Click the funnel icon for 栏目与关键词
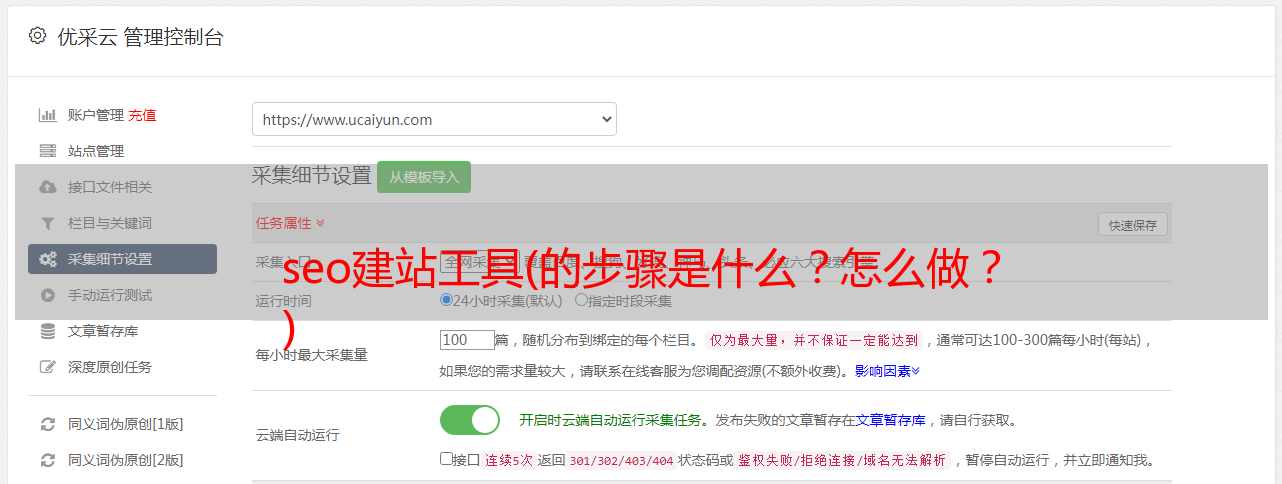The height and width of the screenshot is (484, 1282). pyautogui.click(x=47, y=223)
